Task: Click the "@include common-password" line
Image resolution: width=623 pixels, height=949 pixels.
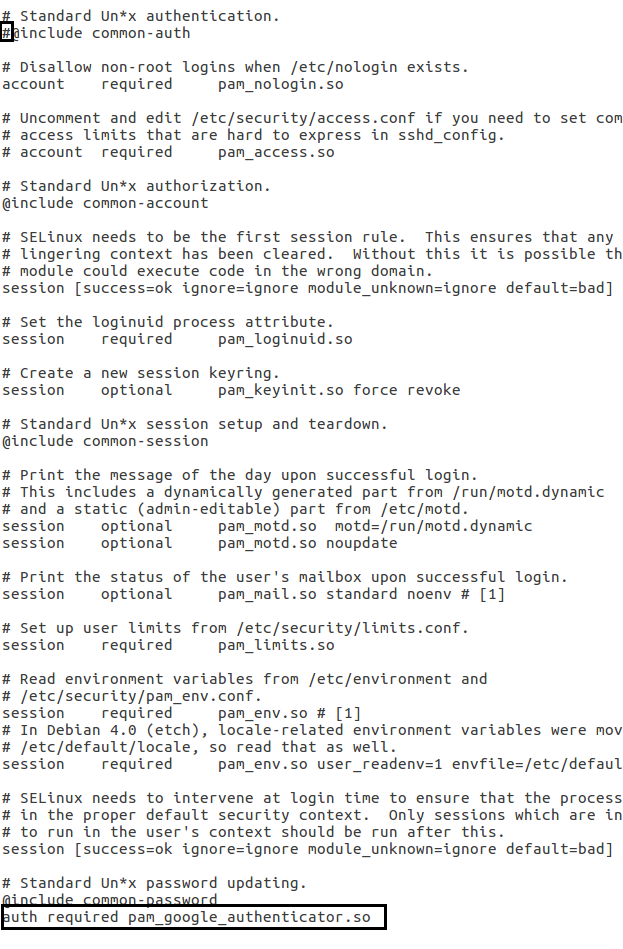Action: coord(109,900)
